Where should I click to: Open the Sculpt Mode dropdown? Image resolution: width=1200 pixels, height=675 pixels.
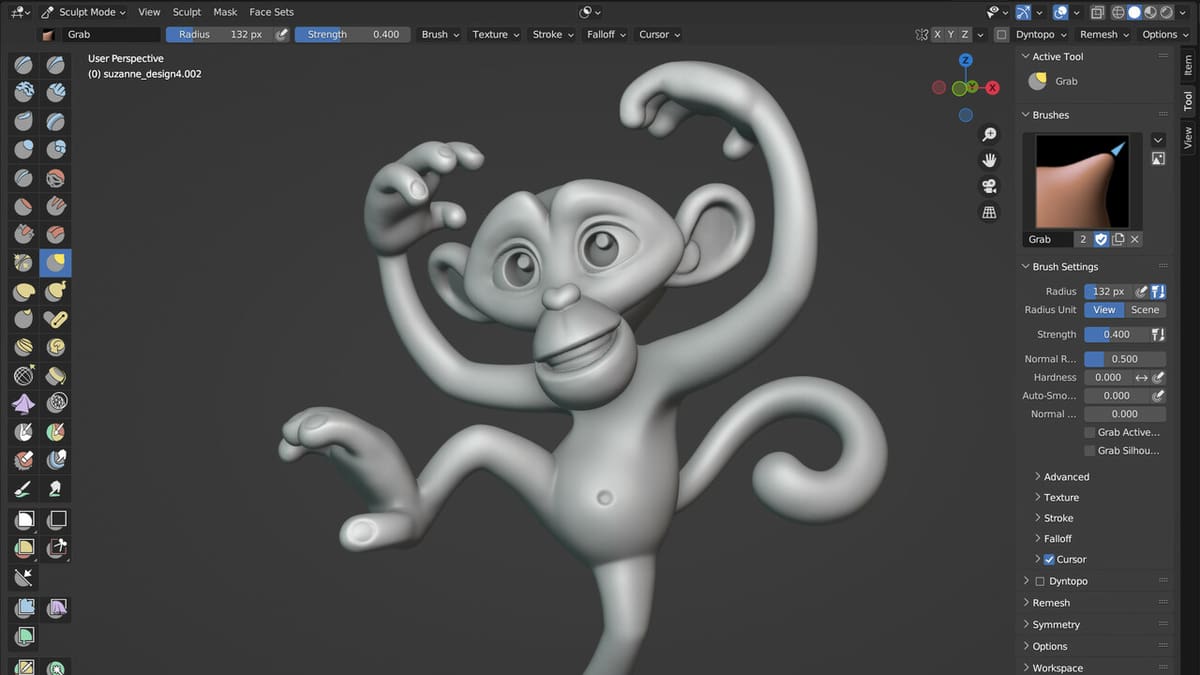point(83,12)
